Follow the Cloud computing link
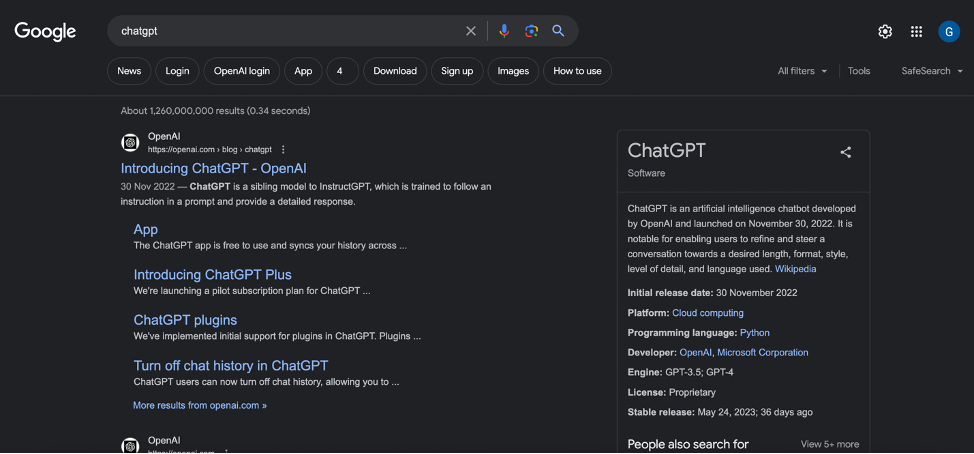Image resolution: width=974 pixels, height=454 pixels. [708, 313]
